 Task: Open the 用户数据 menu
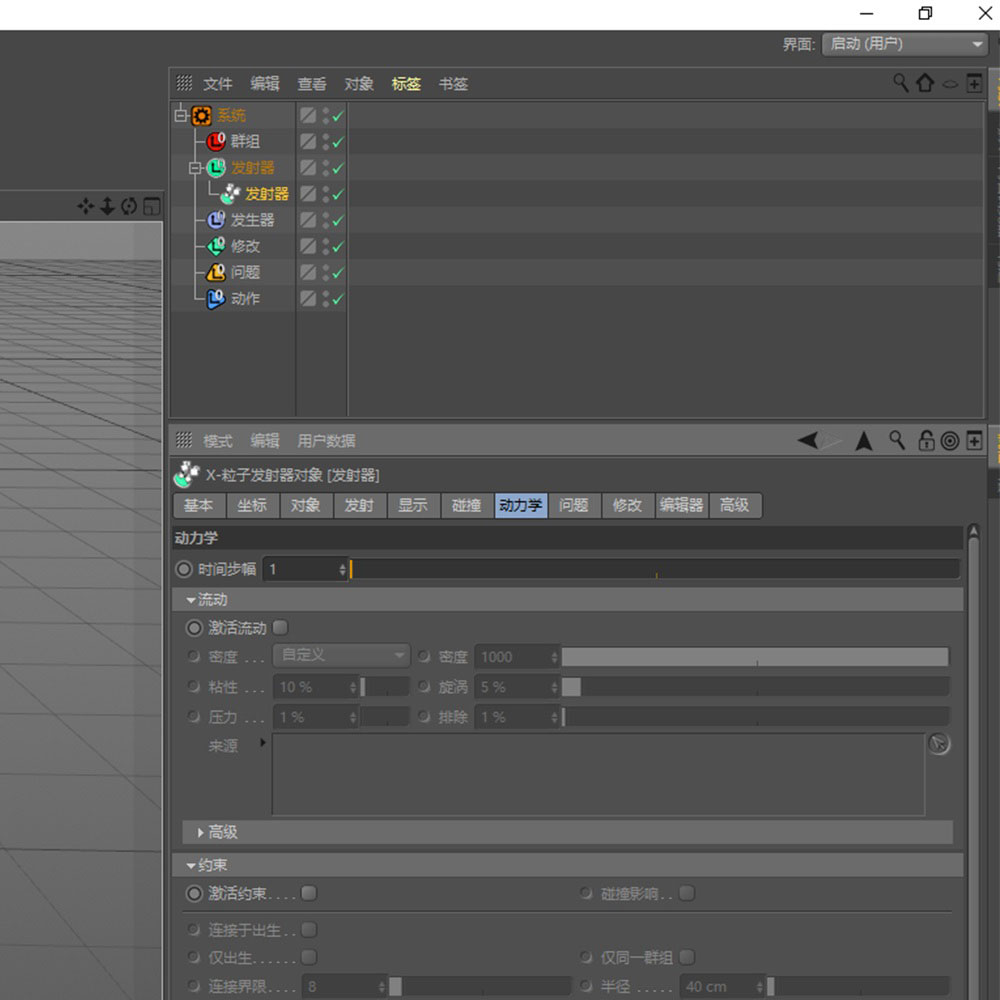click(x=326, y=441)
